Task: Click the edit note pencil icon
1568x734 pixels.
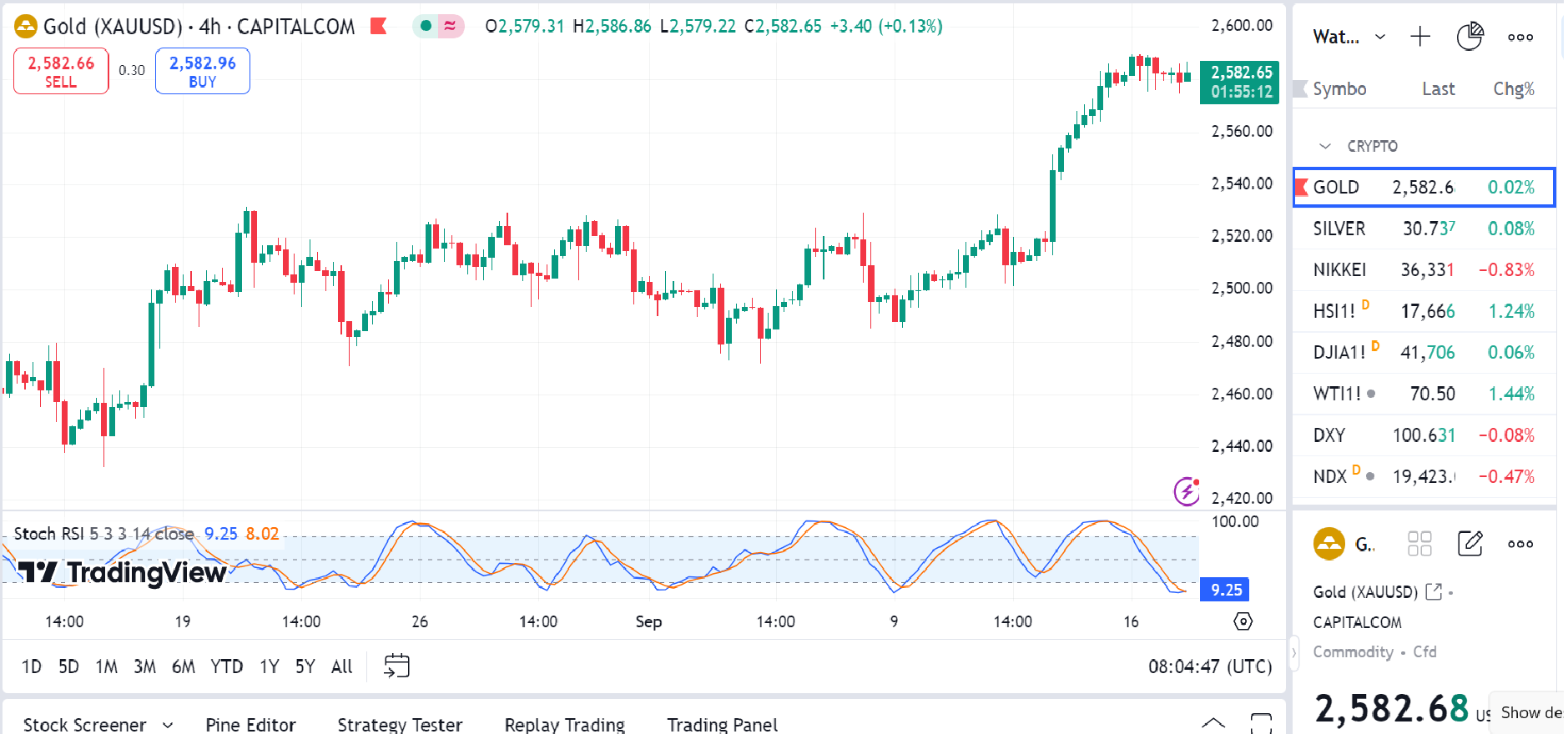Action: [1470, 544]
